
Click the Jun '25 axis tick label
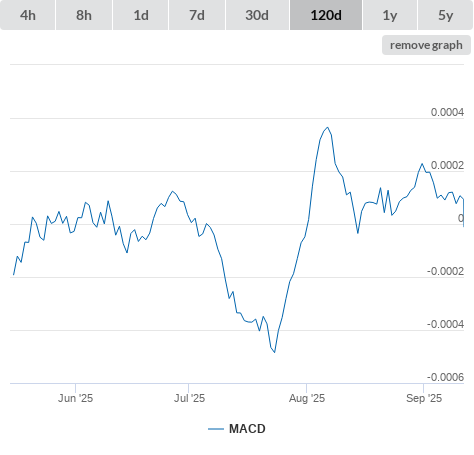(x=75, y=398)
